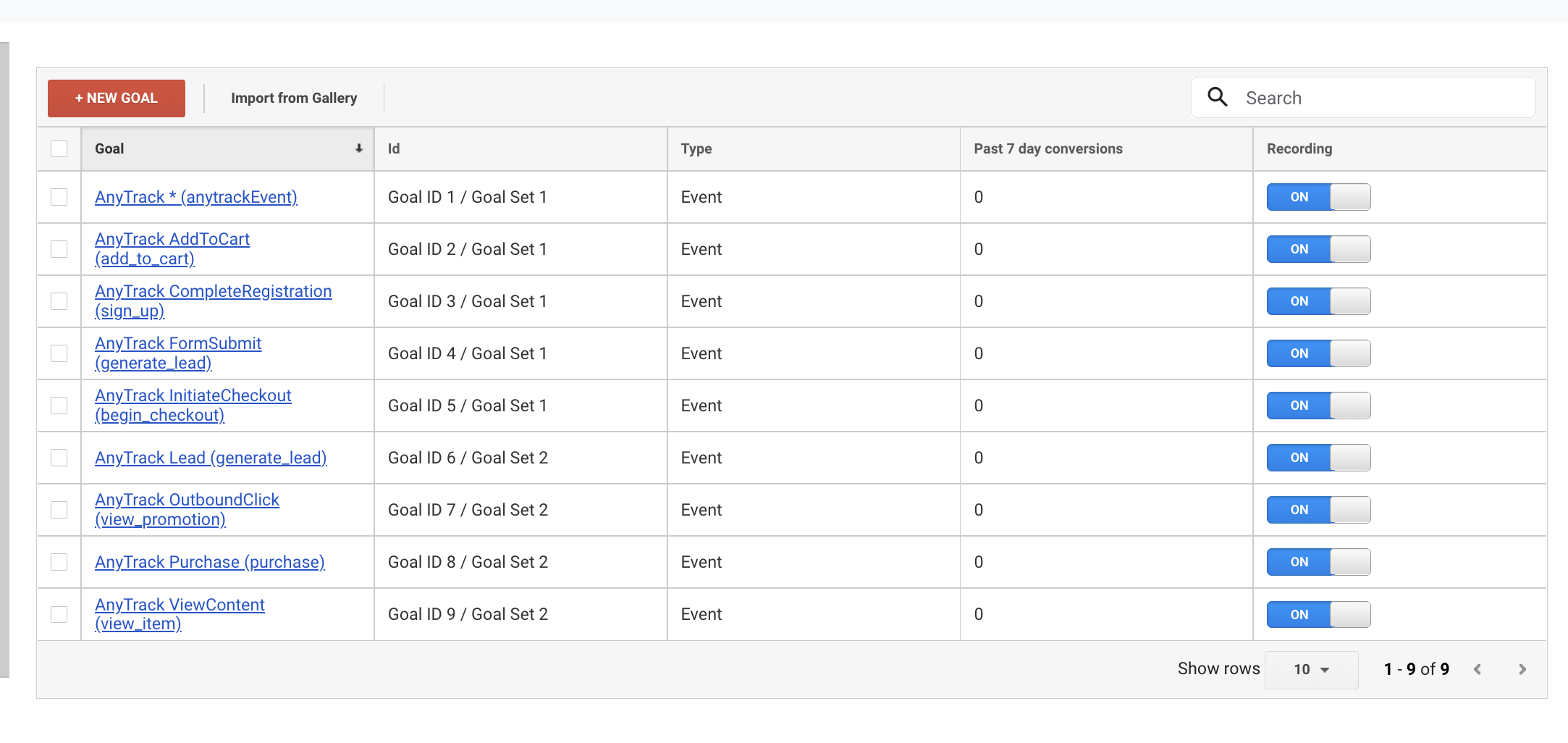Check the AnyTrack FormSubmit row checkbox
Image resolution: width=1568 pixels, height=743 pixels.
pyautogui.click(x=59, y=353)
